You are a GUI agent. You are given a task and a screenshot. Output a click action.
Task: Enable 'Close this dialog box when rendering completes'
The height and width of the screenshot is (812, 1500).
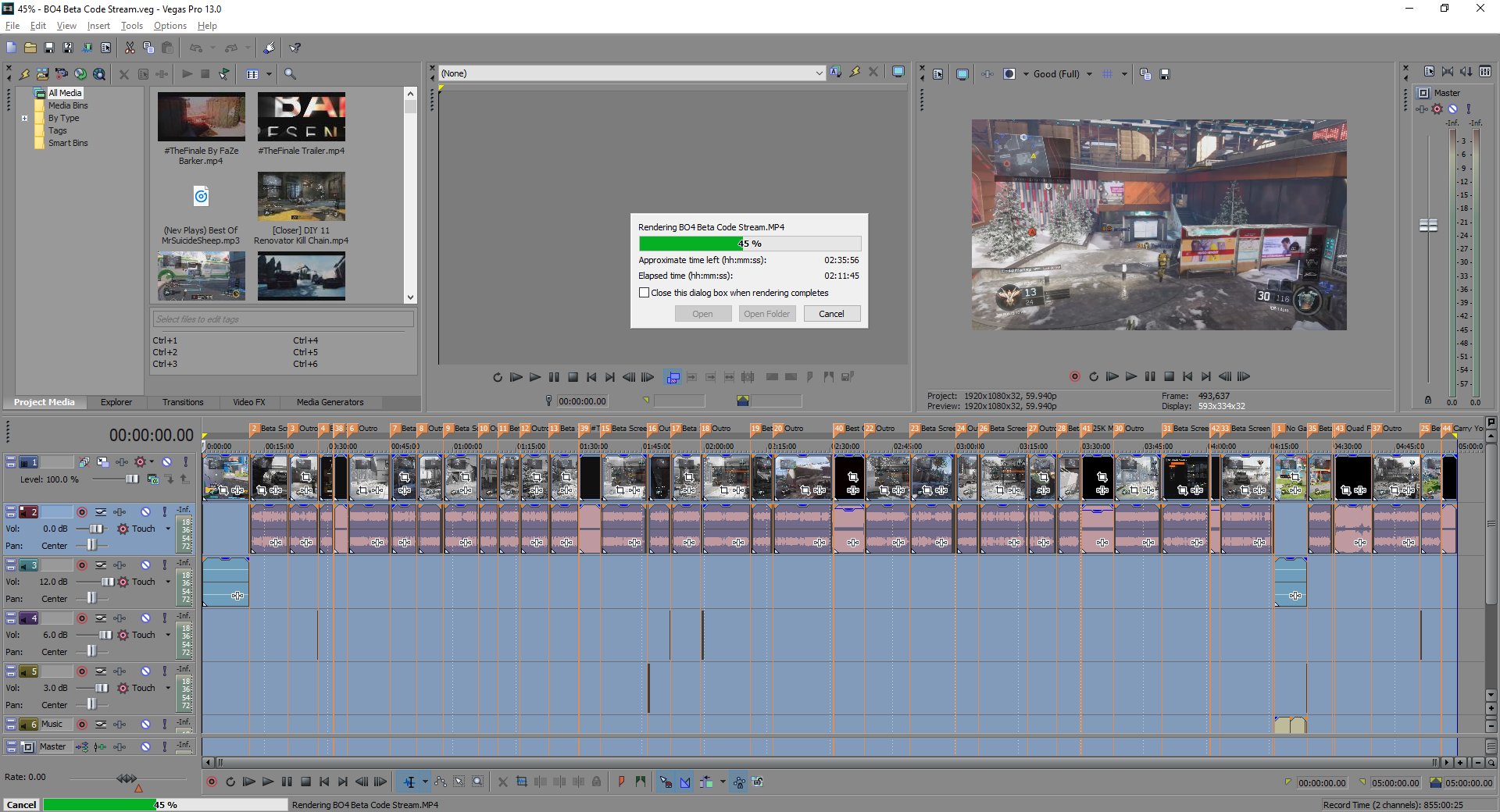644,293
